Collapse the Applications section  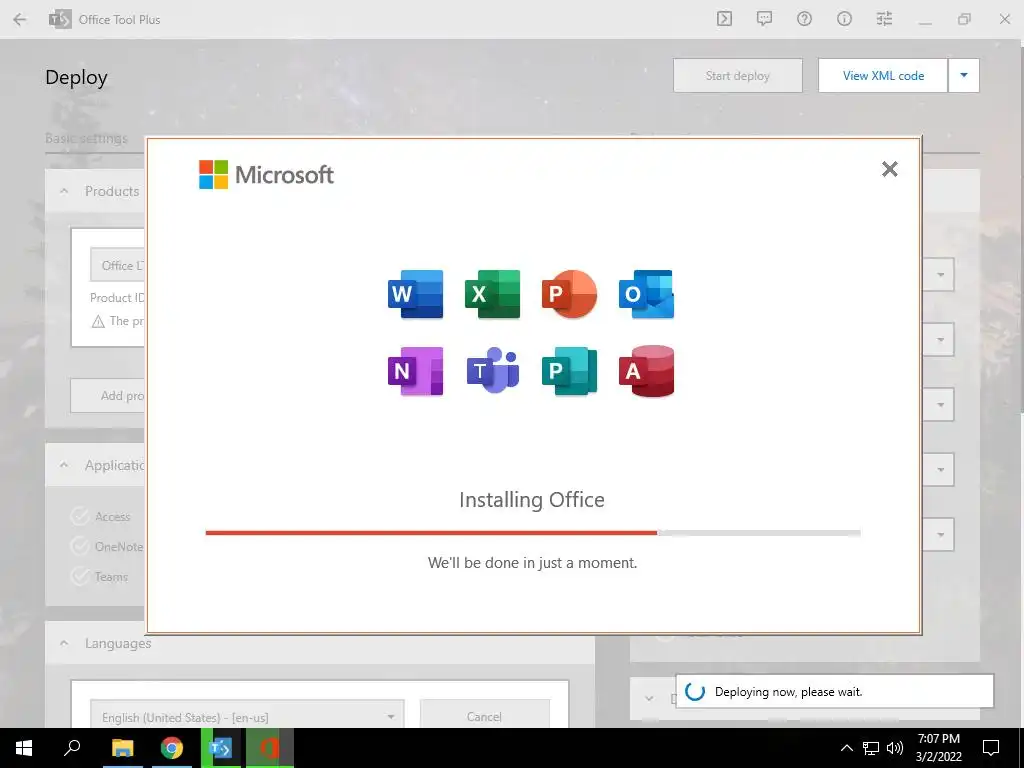click(x=64, y=465)
